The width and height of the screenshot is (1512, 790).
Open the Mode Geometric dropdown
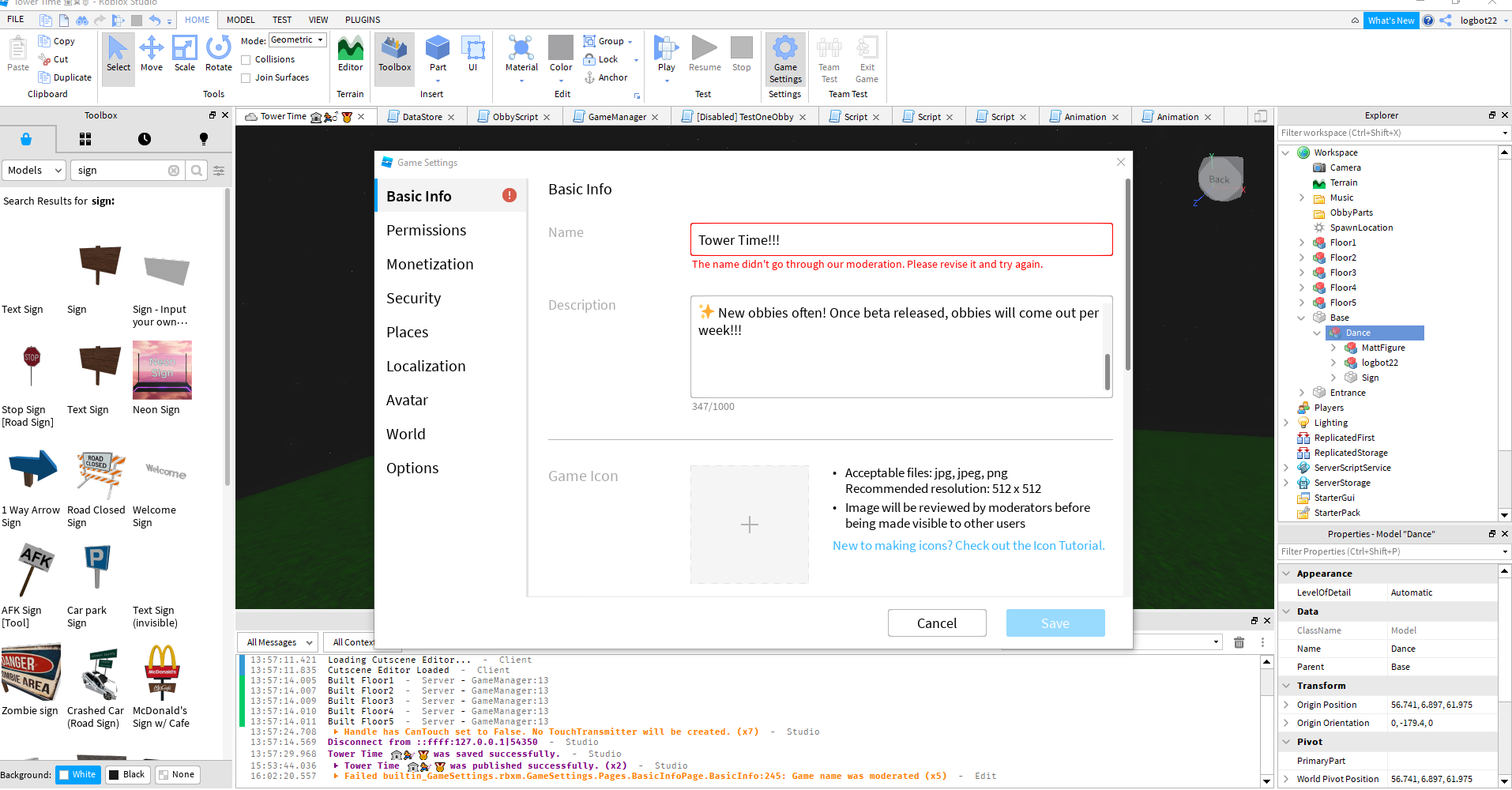coord(298,40)
